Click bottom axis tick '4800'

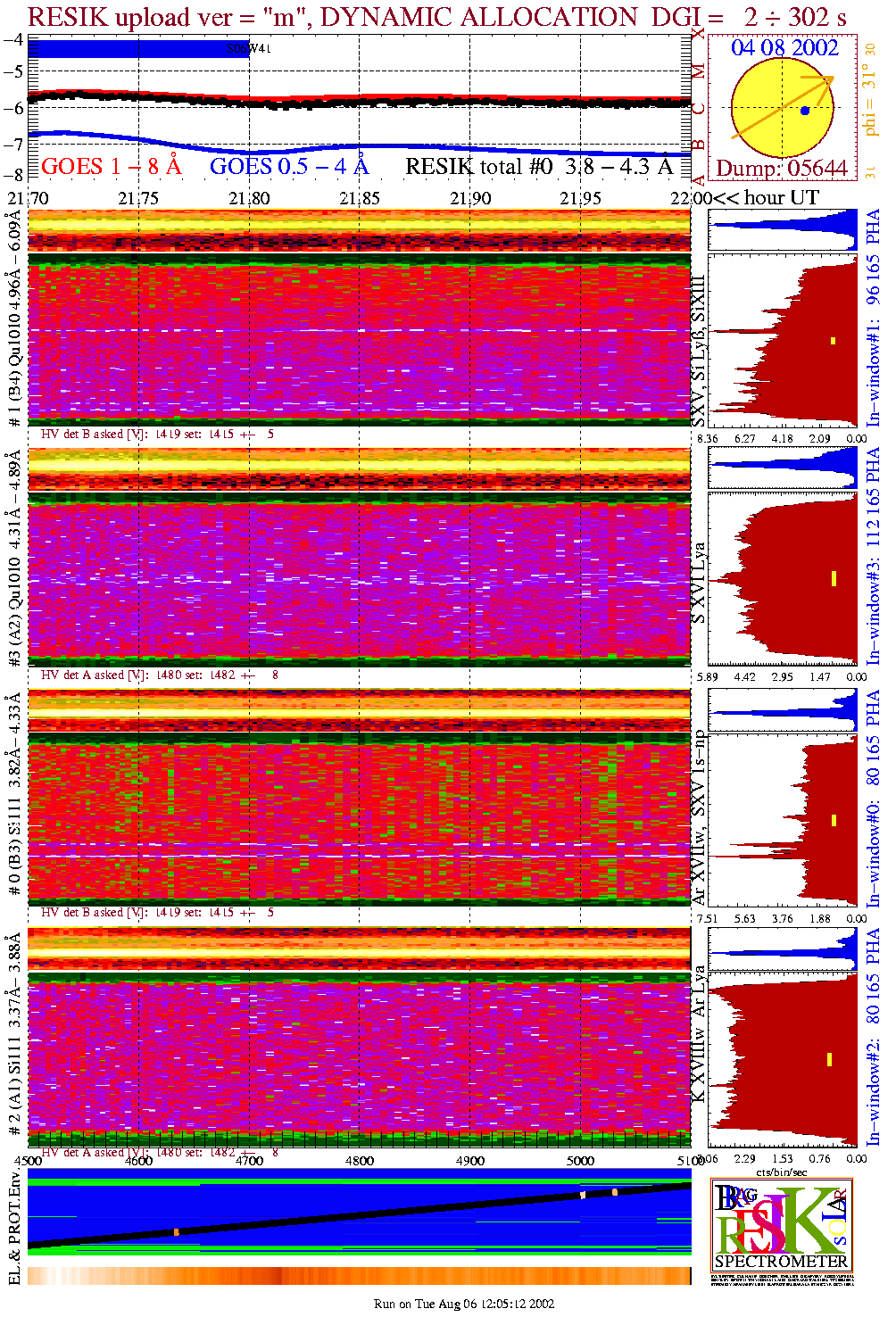(x=360, y=1161)
